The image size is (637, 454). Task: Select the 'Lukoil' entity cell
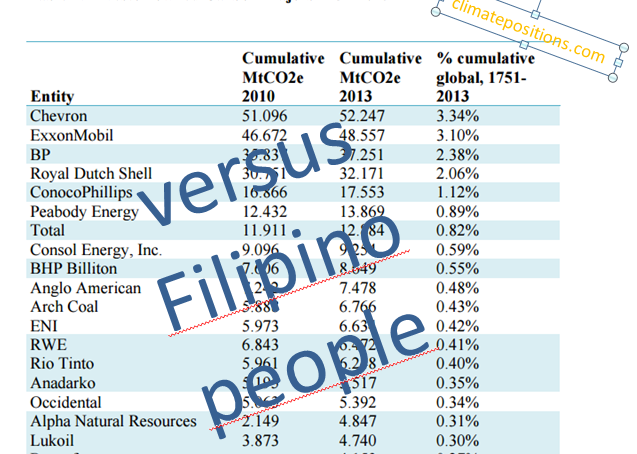pos(52,441)
